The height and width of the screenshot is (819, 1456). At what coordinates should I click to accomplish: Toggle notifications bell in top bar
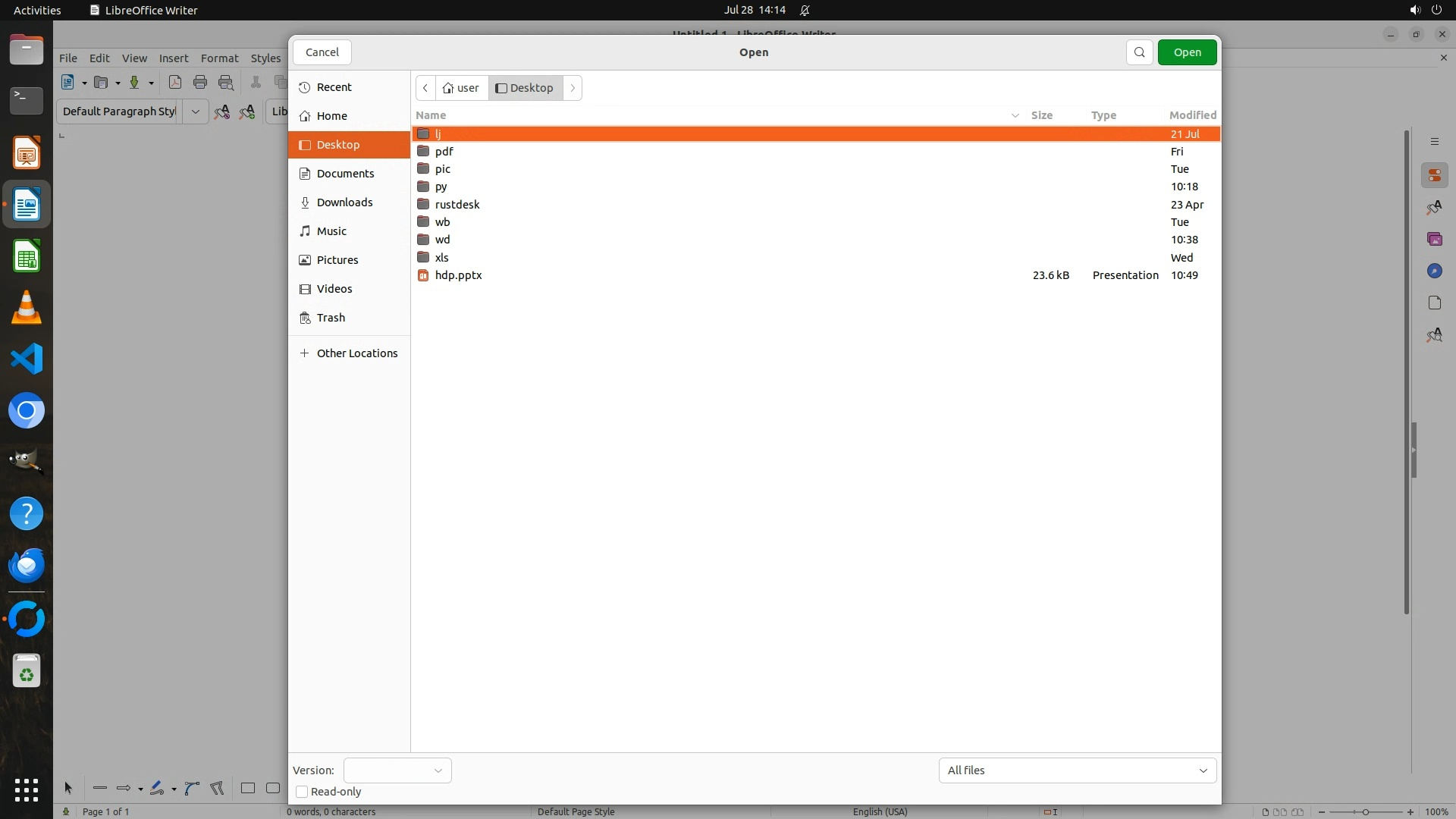pyautogui.click(x=805, y=11)
